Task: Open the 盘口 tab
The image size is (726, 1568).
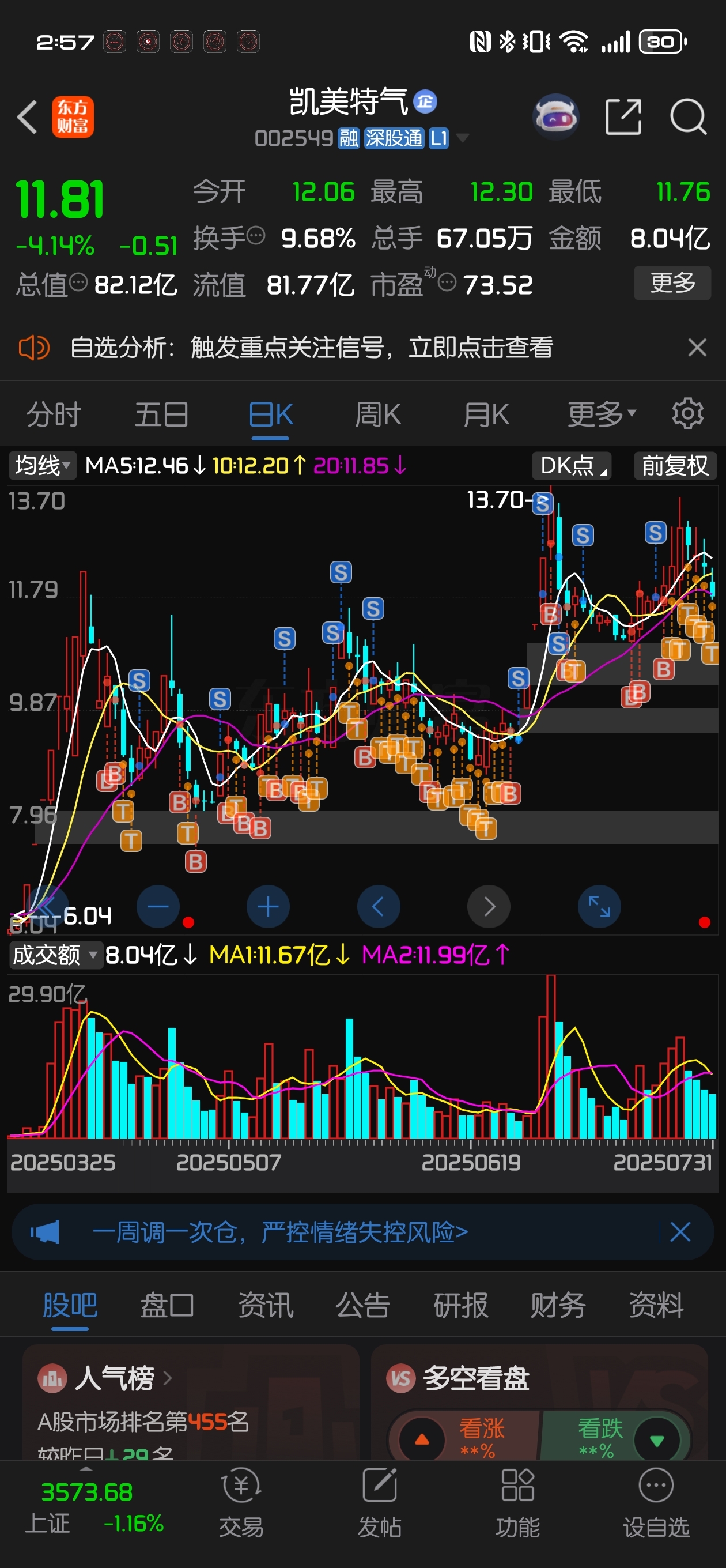Action: 167,1306
